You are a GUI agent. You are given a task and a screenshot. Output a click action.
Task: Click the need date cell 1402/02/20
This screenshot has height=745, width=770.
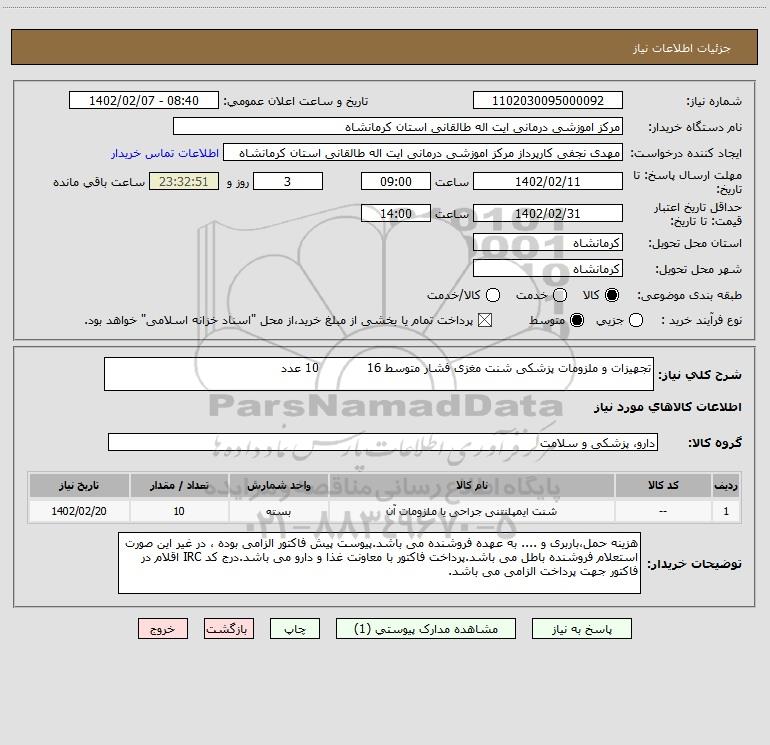(79, 511)
